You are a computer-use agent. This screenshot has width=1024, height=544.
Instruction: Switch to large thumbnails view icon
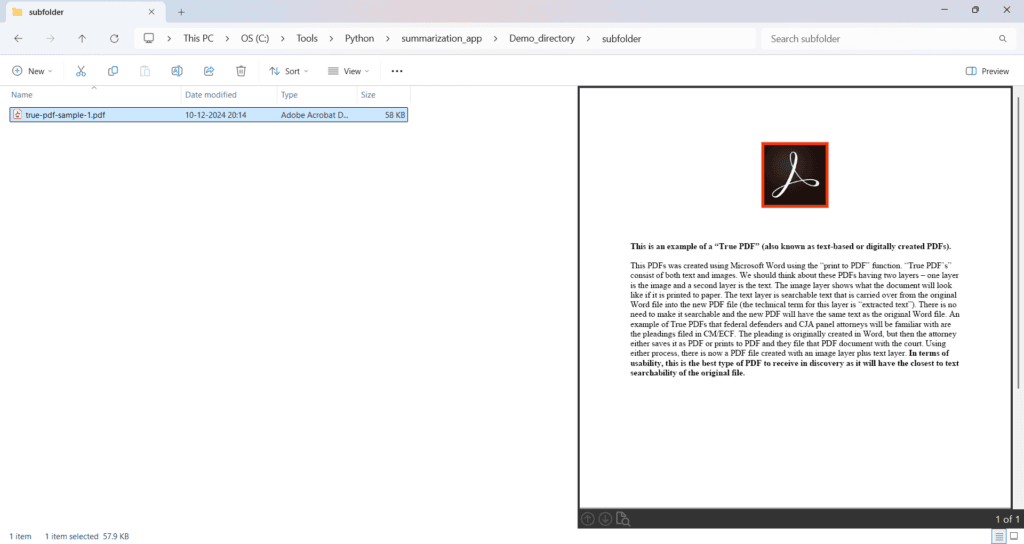1014,536
